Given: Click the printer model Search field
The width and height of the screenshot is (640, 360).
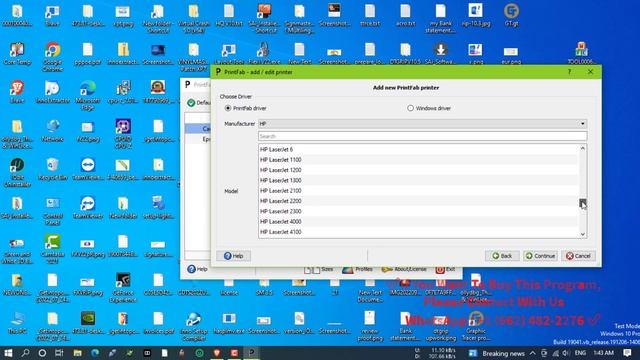Looking at the screenshot, I should [x=422, y=136].
